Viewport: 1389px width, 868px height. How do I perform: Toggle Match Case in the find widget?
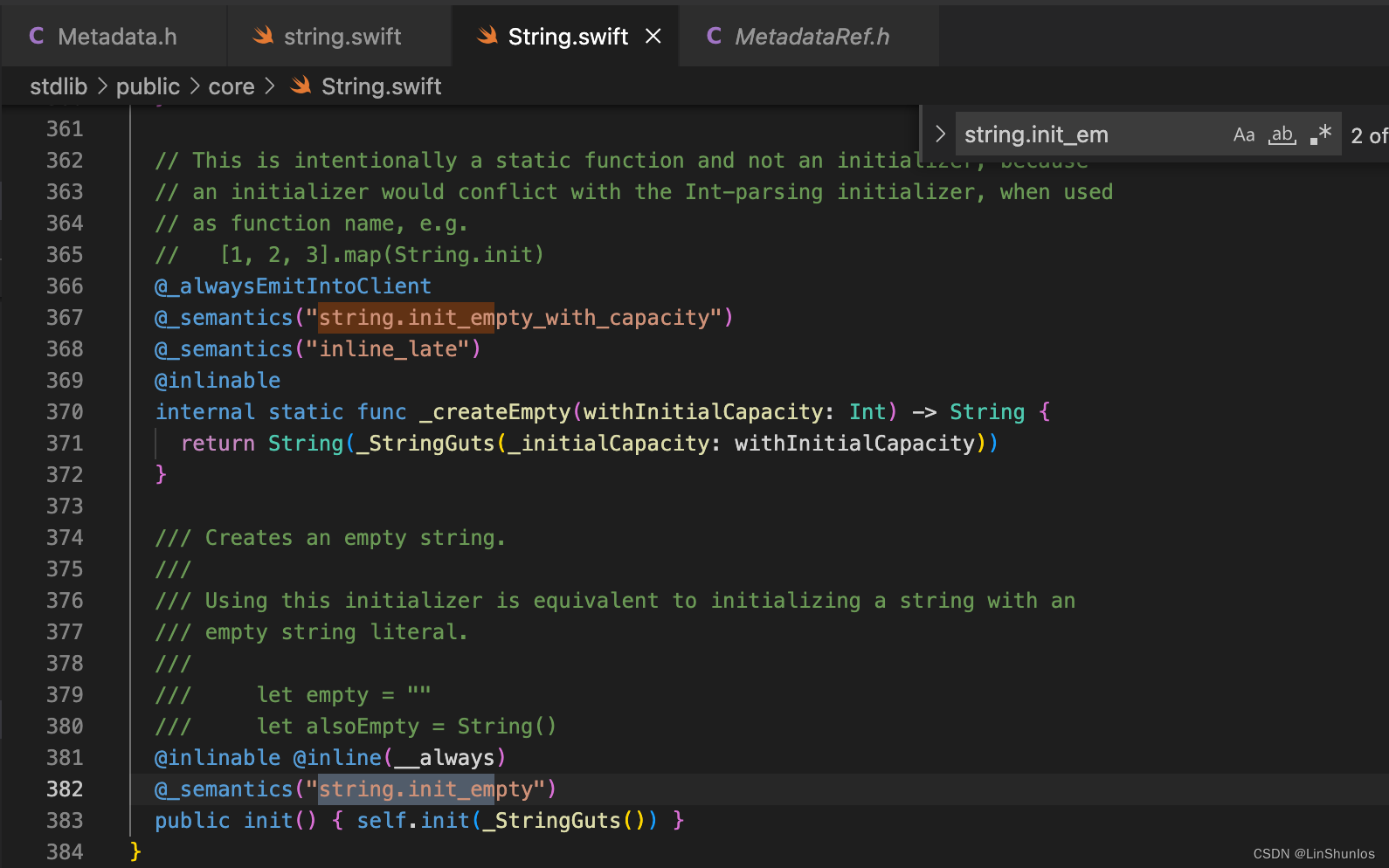coord(1244,134)
